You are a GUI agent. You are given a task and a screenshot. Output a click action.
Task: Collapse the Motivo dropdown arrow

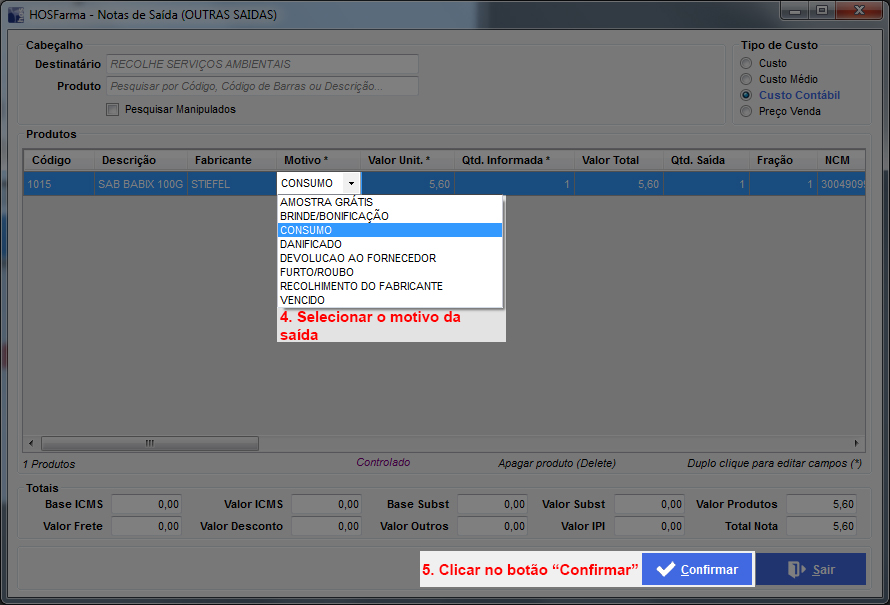tap(350, 184)
